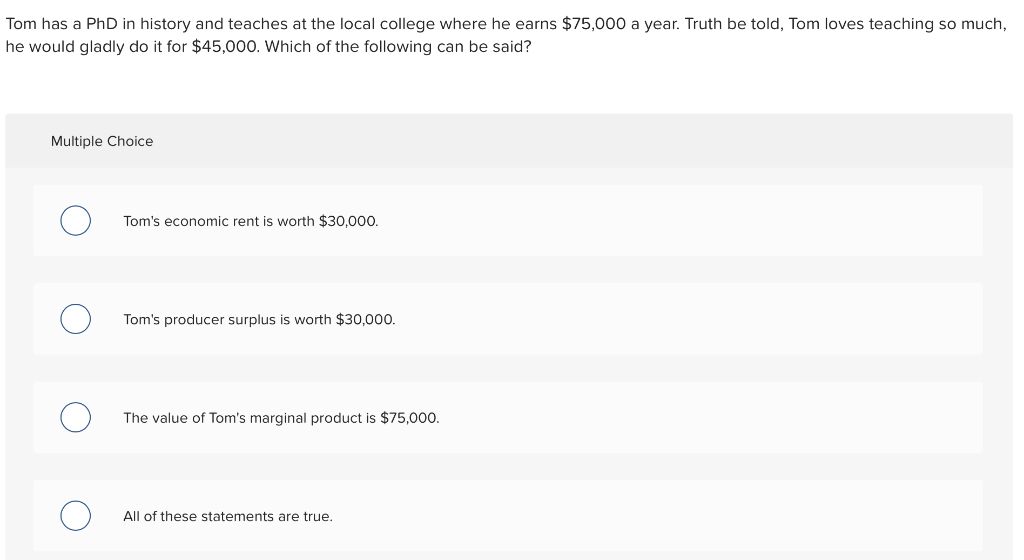Click the answer text "Tom's economic rent is worth"
The image size is (1024, 560).
218,220
